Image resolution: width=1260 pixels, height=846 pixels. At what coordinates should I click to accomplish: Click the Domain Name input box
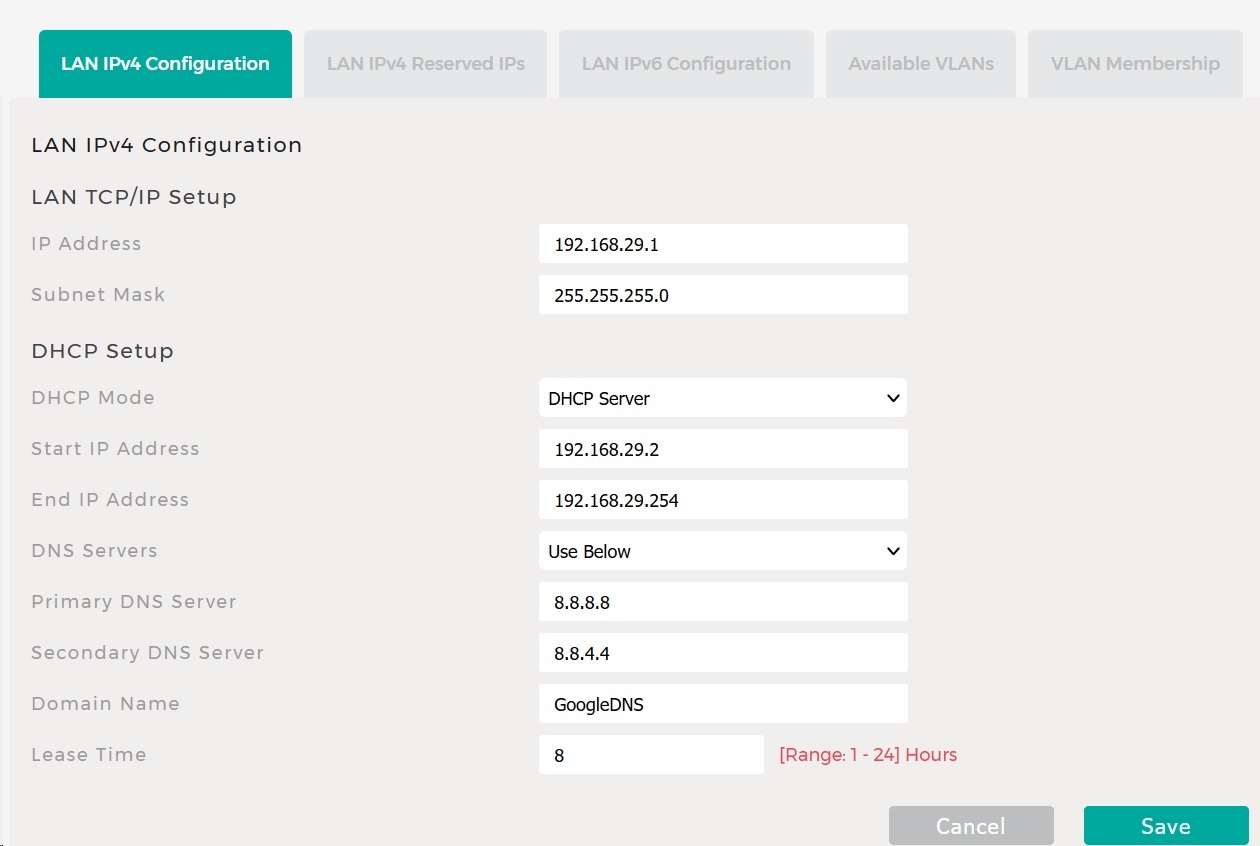tap(722, 704)
